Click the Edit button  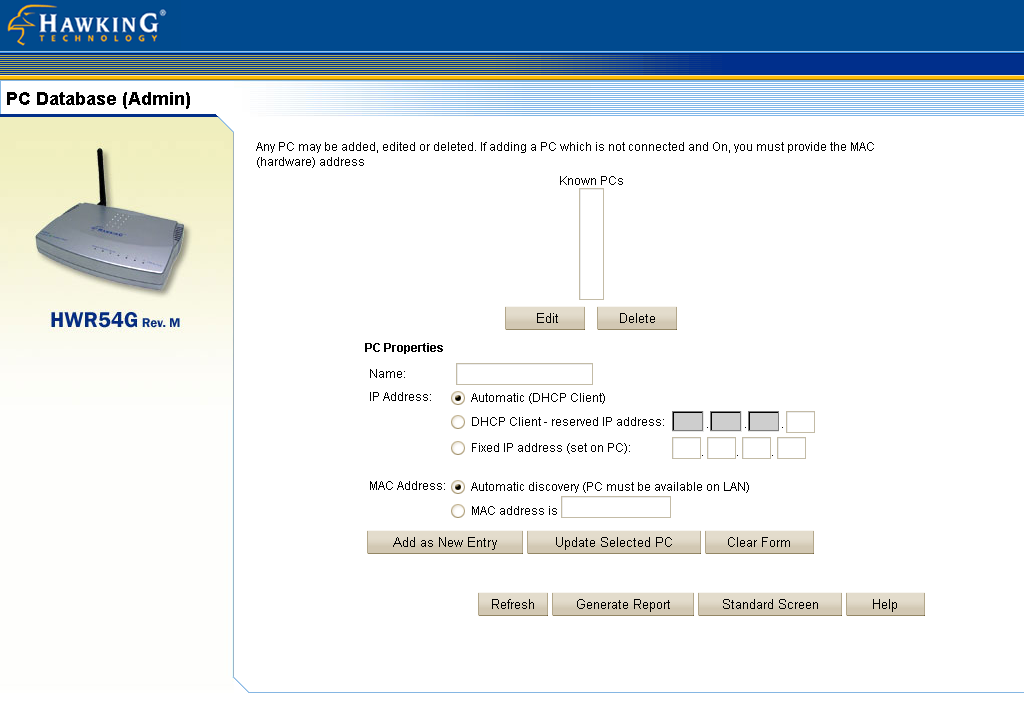tap(545, 318)
